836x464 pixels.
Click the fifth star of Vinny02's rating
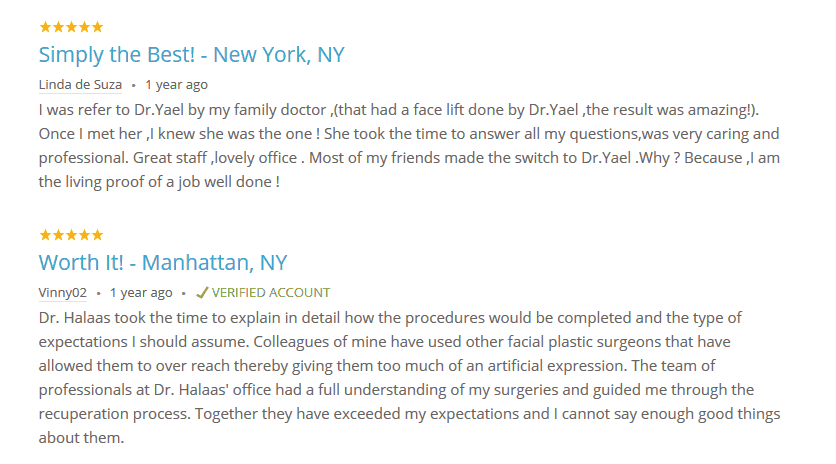pos(97,235)
